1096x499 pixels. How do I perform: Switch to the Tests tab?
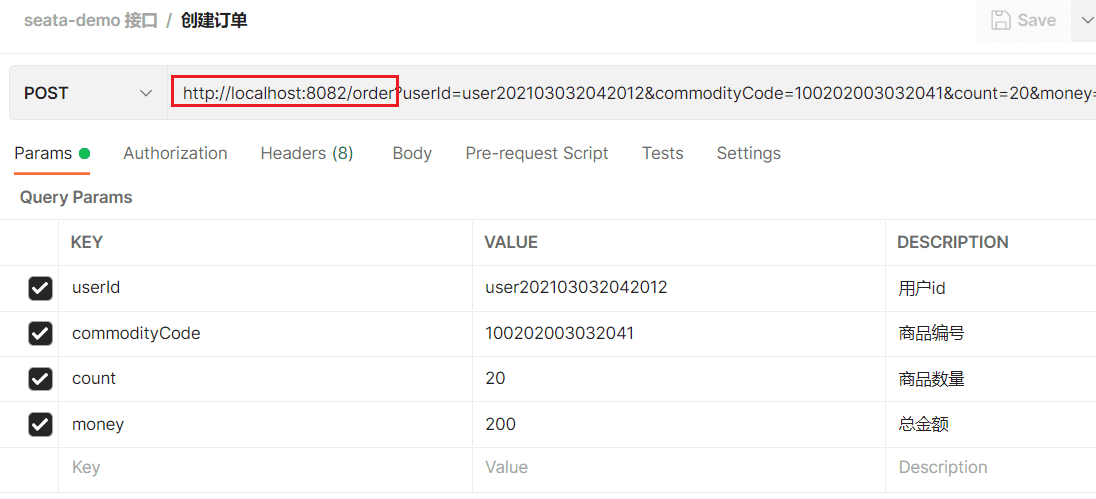pyautogui.click(x=662, y=153)
